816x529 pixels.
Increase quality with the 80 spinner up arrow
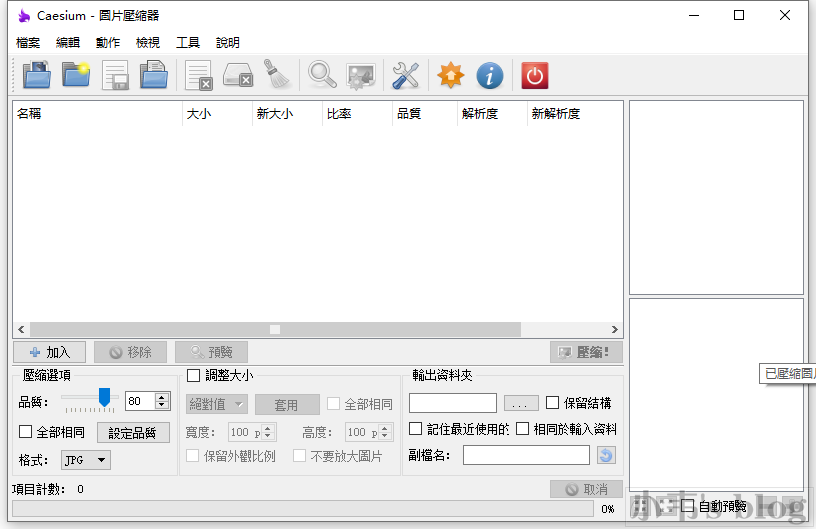[x=162, y=397]
